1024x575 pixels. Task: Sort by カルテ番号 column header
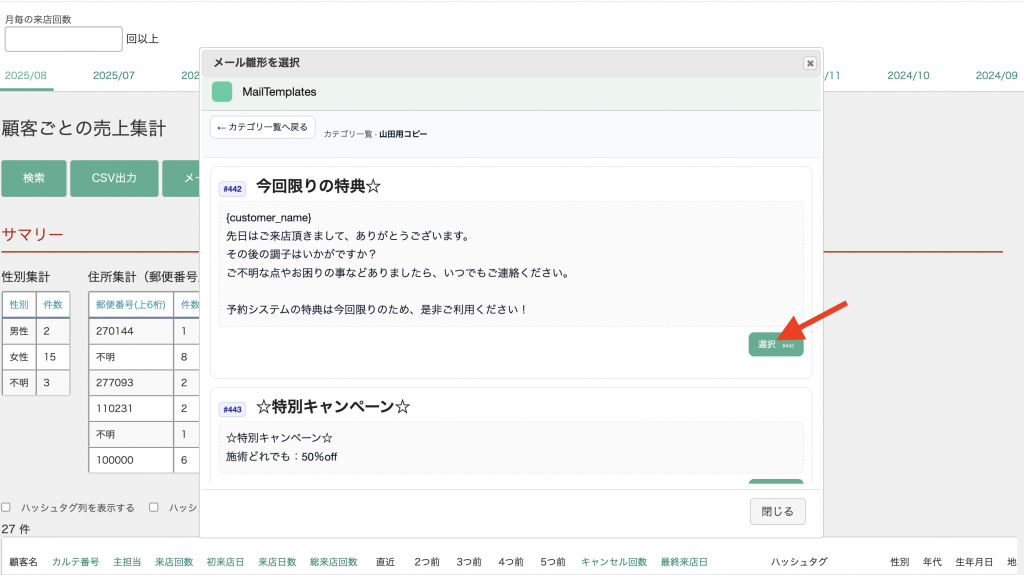coord(76,562)
